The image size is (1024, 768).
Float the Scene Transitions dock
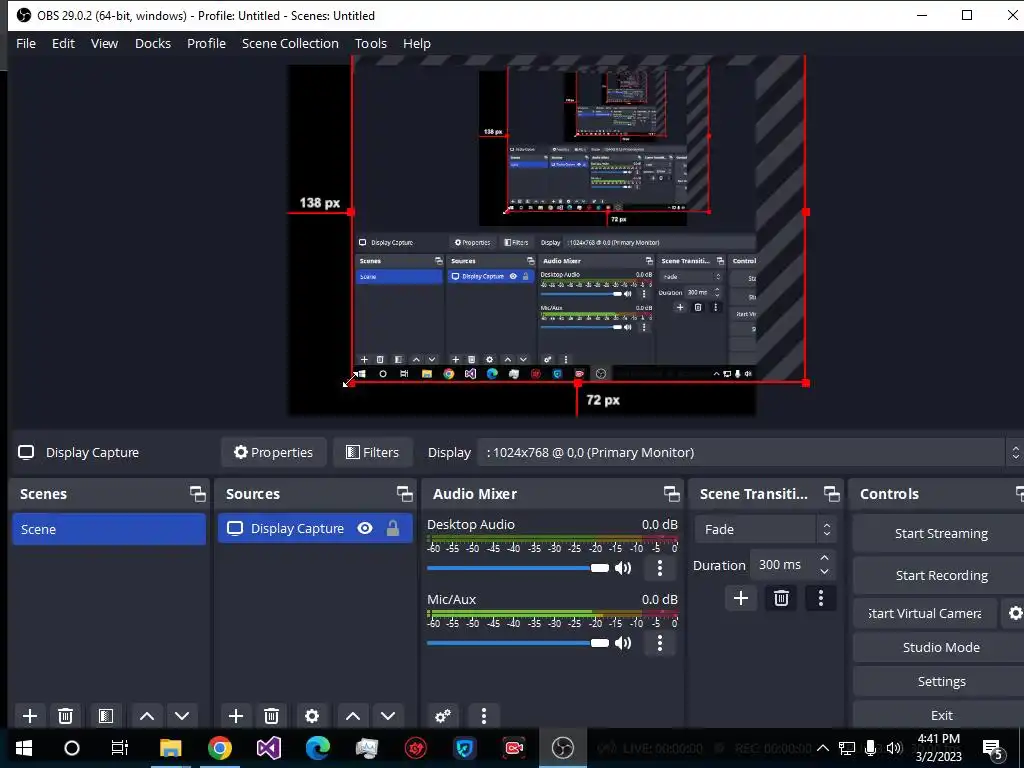[x=831, y=494]
